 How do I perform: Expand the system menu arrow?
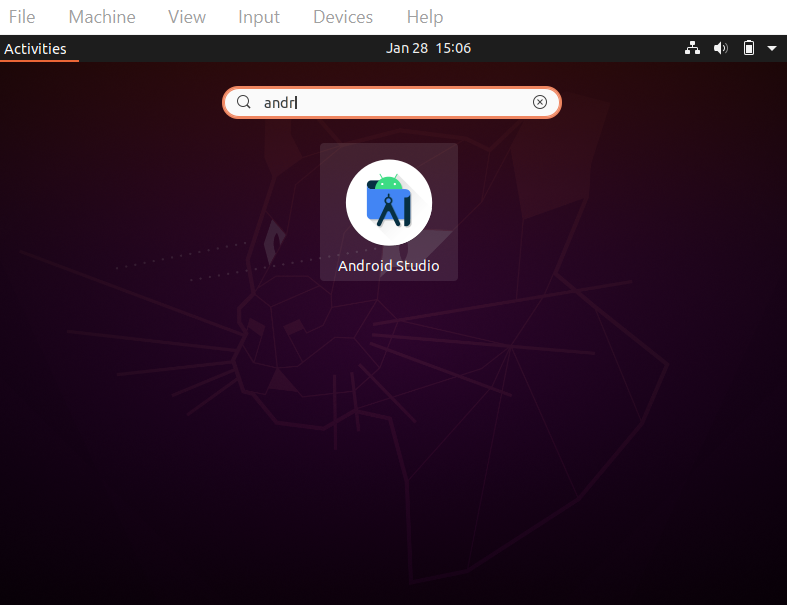coord(772,48)
